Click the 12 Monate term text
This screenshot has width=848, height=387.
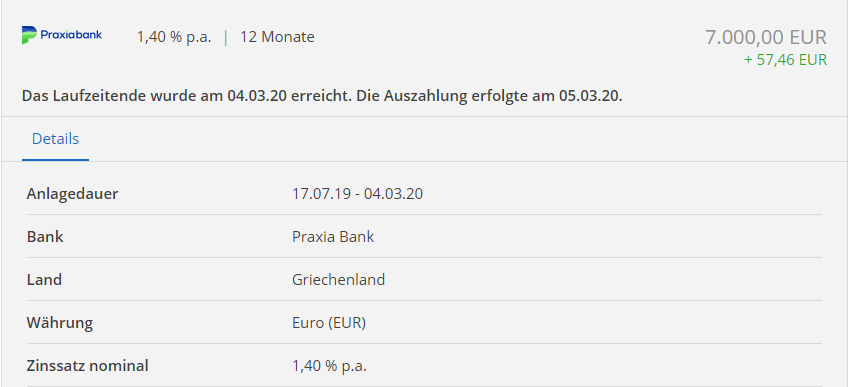(x=277, y=37)
